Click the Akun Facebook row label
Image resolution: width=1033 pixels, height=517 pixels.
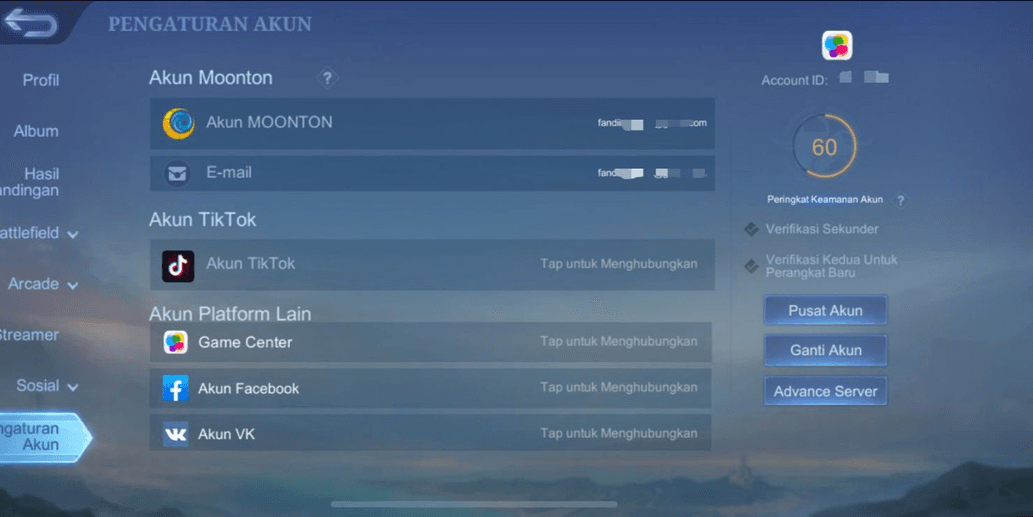tap(248, 389)
